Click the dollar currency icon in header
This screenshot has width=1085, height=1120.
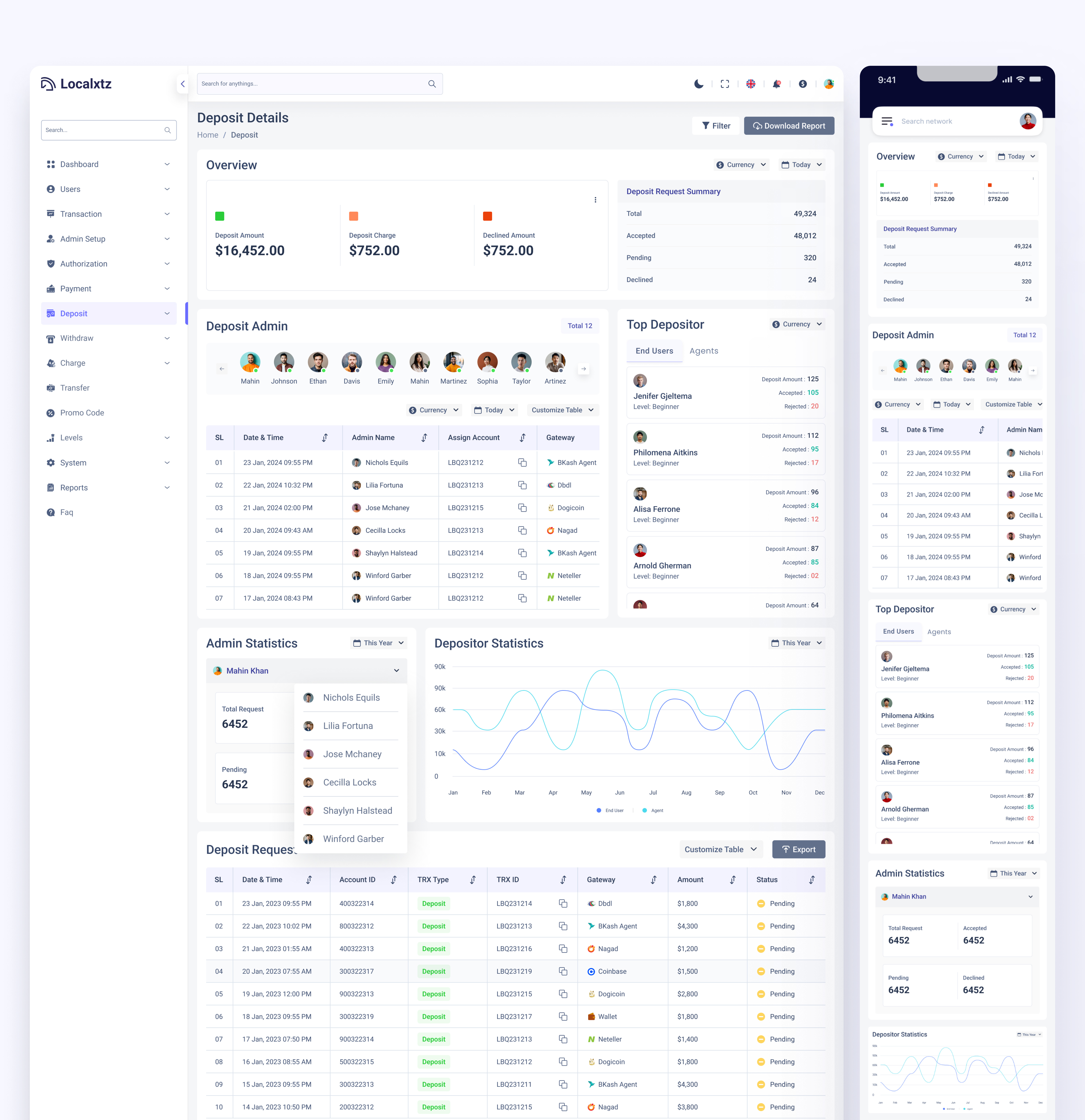point(803,84)
